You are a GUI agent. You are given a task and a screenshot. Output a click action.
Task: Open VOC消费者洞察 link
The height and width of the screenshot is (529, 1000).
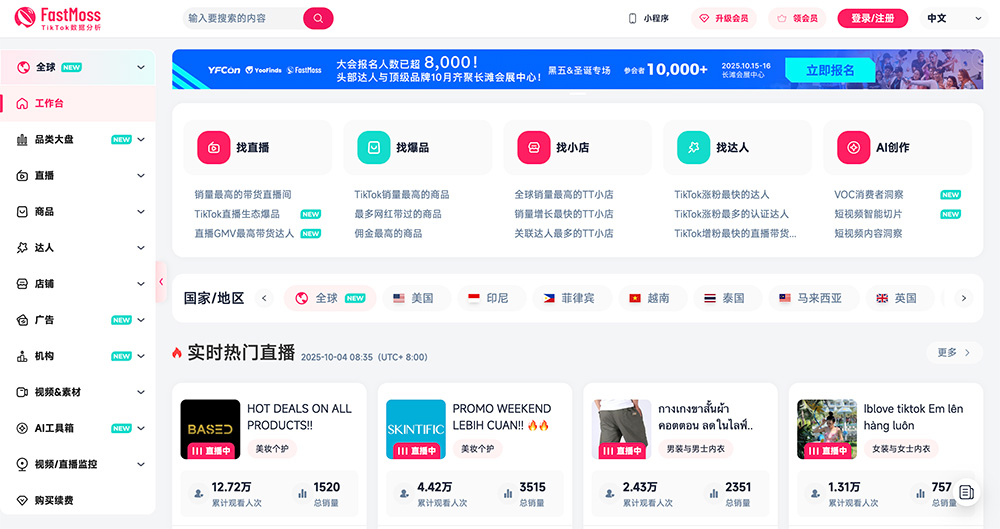coord(869,195)
